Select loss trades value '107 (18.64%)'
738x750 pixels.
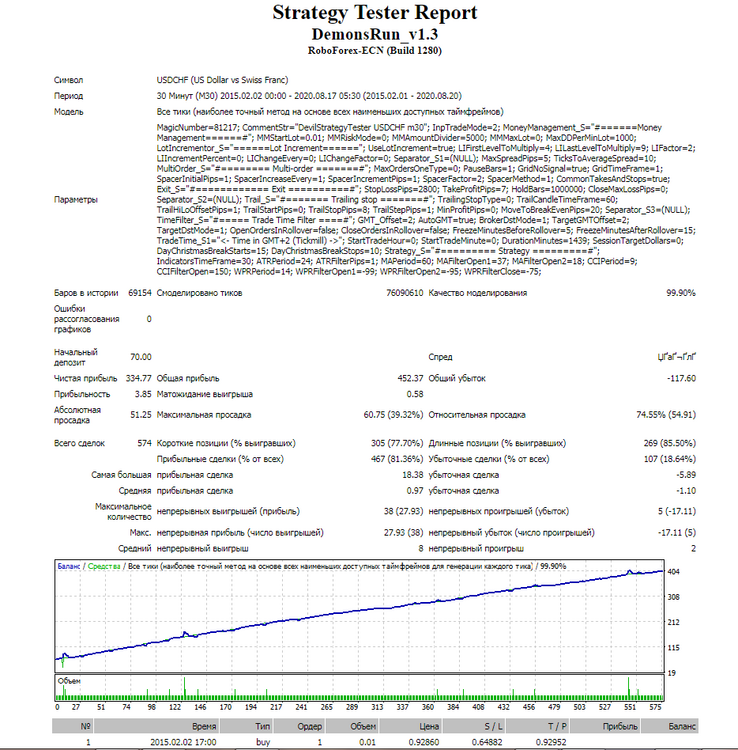coord(670,459)
